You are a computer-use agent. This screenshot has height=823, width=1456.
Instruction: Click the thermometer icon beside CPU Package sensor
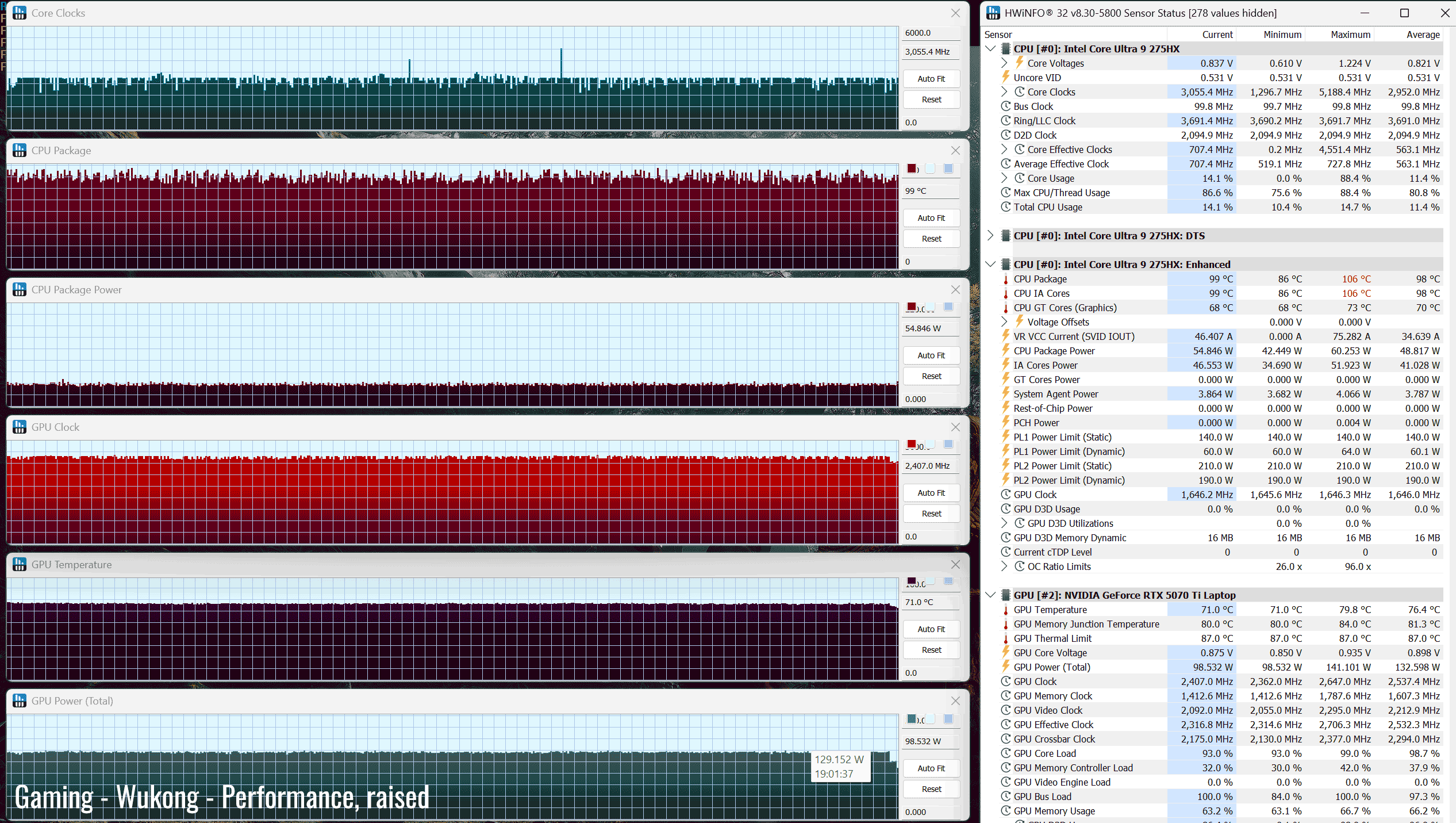[1005, 279]
